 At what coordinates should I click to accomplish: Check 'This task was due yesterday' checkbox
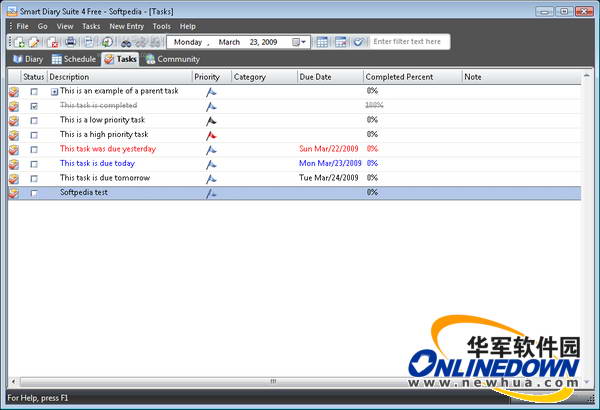tap(34, 149)
